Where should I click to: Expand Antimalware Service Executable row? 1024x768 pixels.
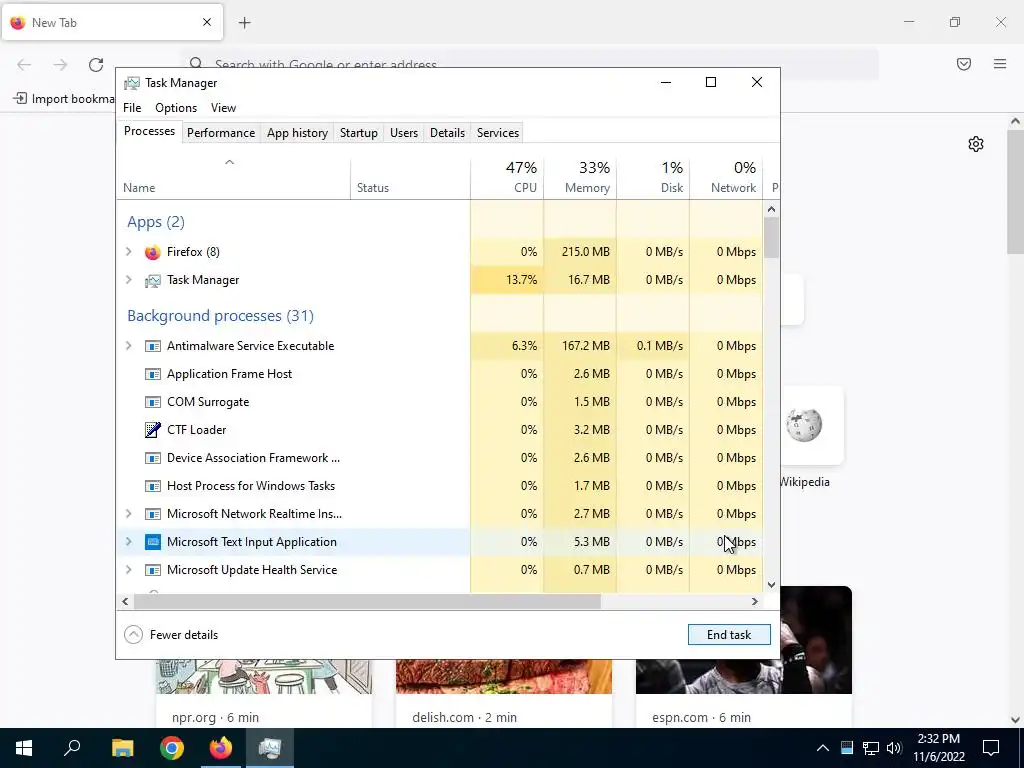tap(129, 346)
